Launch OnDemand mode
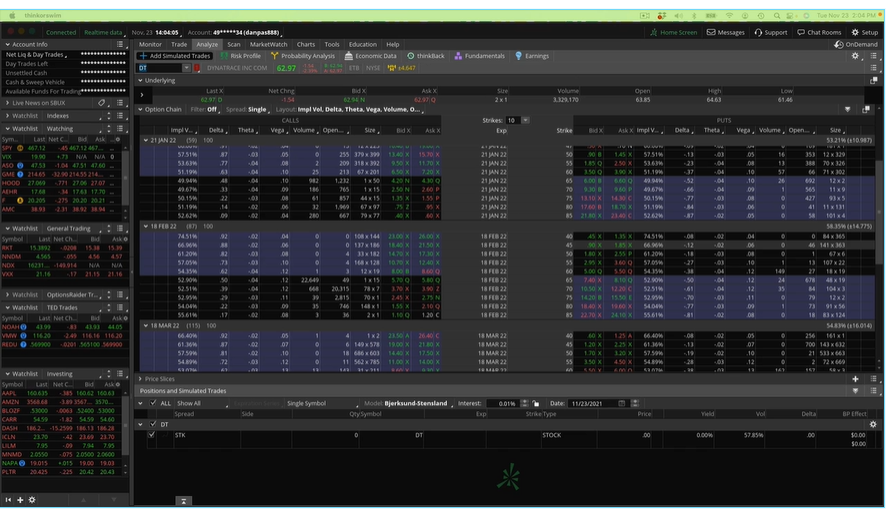Image resolution: width=895 pixels, height=527 pixels. 856,45
